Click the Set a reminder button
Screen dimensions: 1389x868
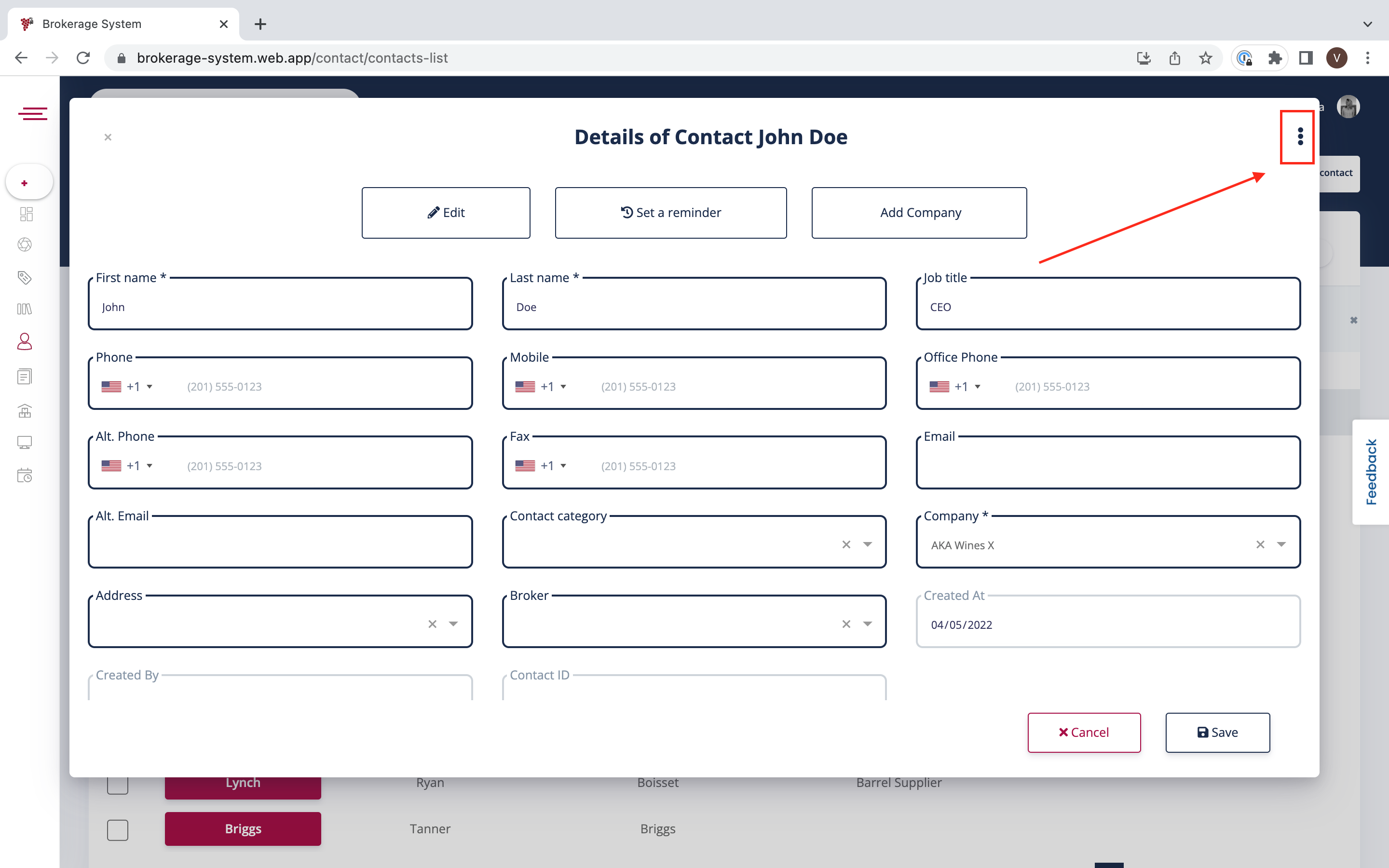670,212
